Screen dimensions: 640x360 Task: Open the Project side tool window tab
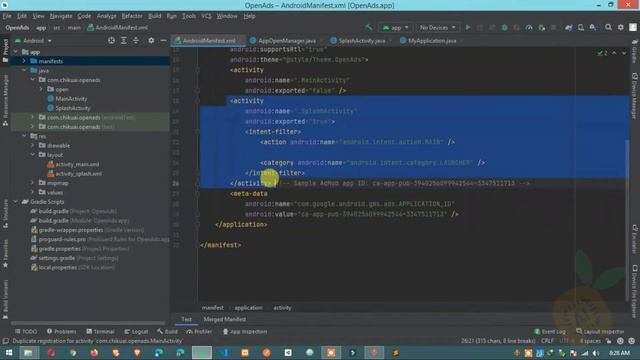tap(5, 51)
